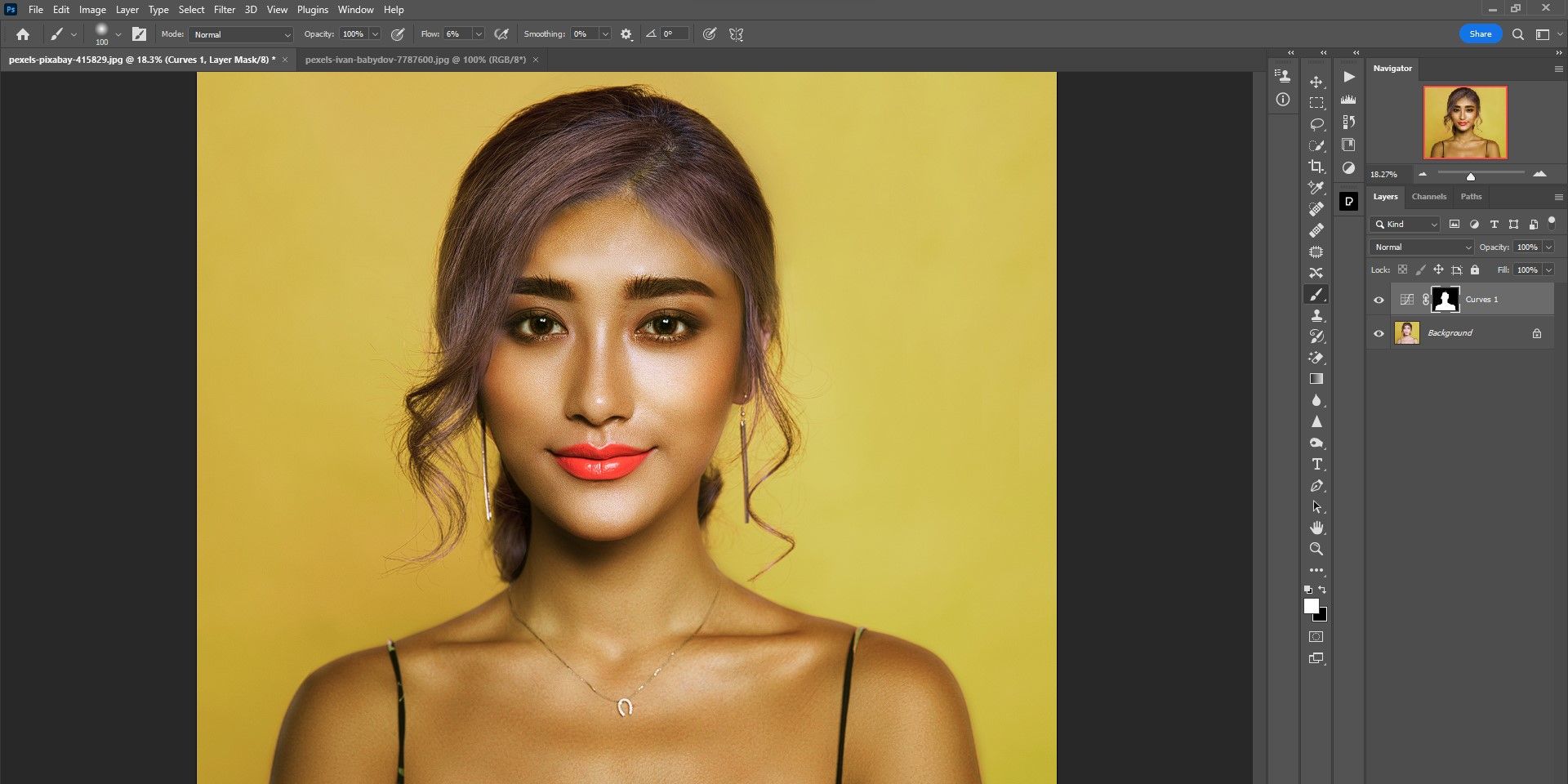Open the Adjustments panel icon
1568x784 pixels.
click(1349, 168)
